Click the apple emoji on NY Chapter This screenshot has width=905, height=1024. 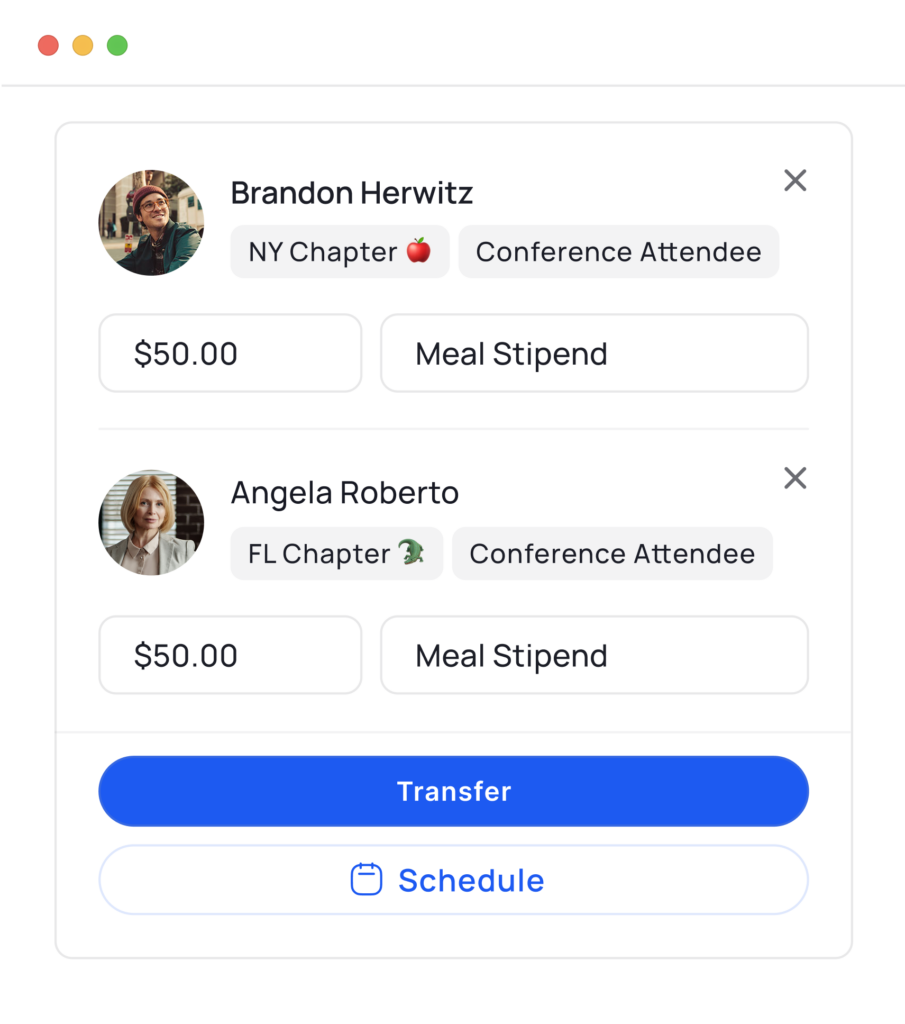point(419,250)
